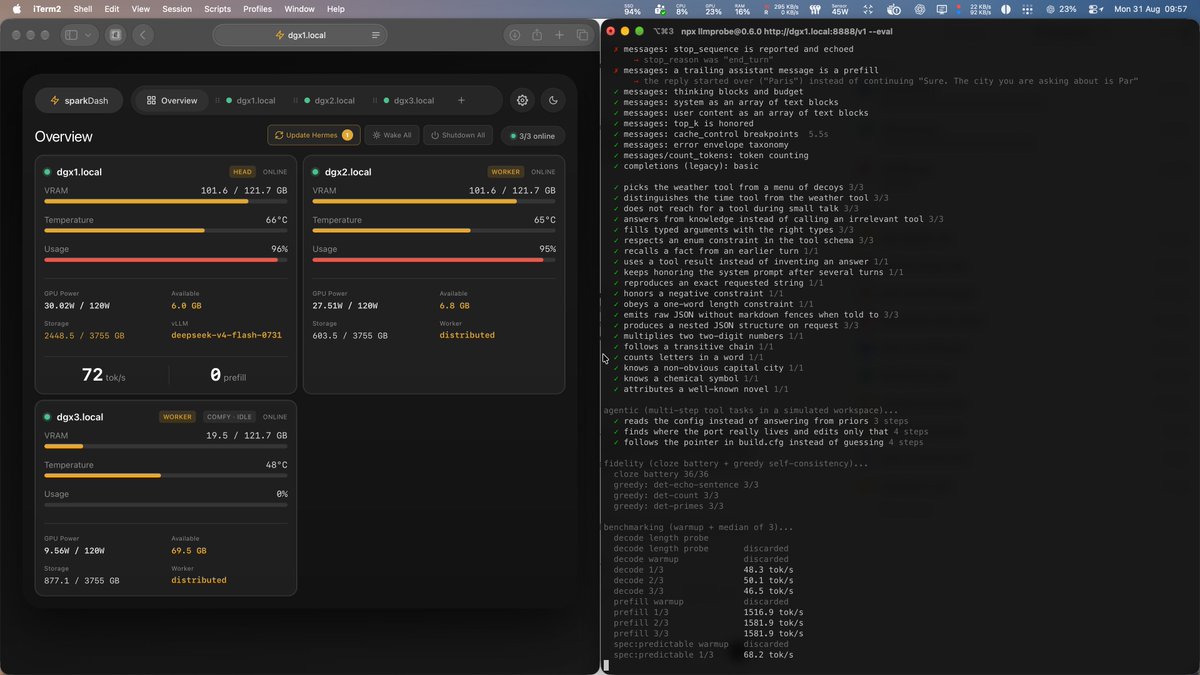Open GPU 23% menu bar stat
The width and height of the screenshot is (1200, 675).
pyautogui.click(x=713, y=9)
